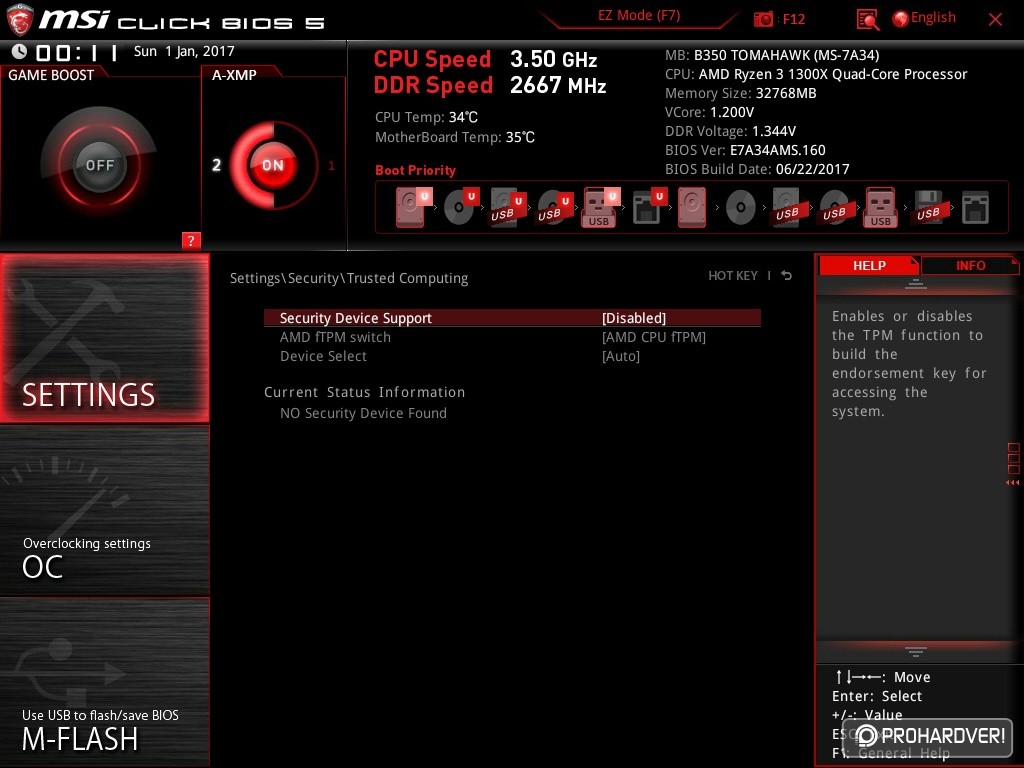This screenshot has width=1024, height=768.
Task: Select the USB floppy boot device icon
Action: pyautogui.click(x=929, y=207)
